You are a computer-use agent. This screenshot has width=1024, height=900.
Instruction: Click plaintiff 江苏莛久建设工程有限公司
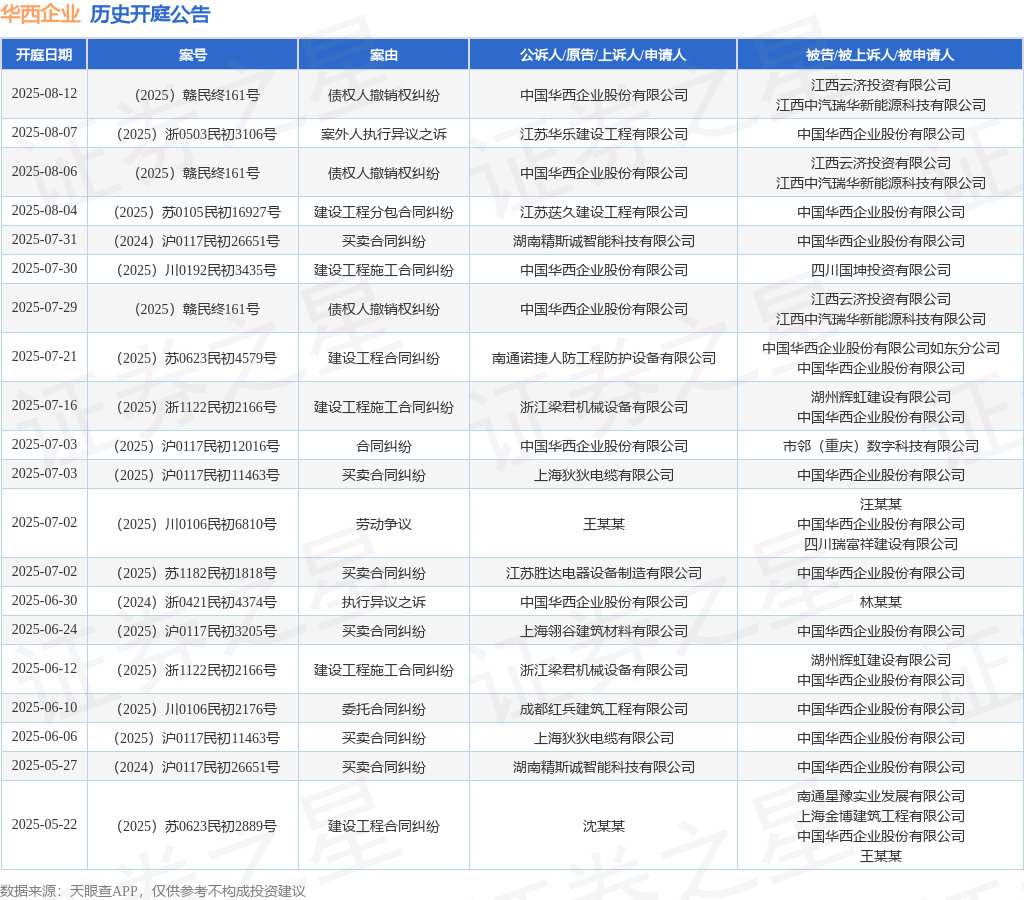(603, 212)
